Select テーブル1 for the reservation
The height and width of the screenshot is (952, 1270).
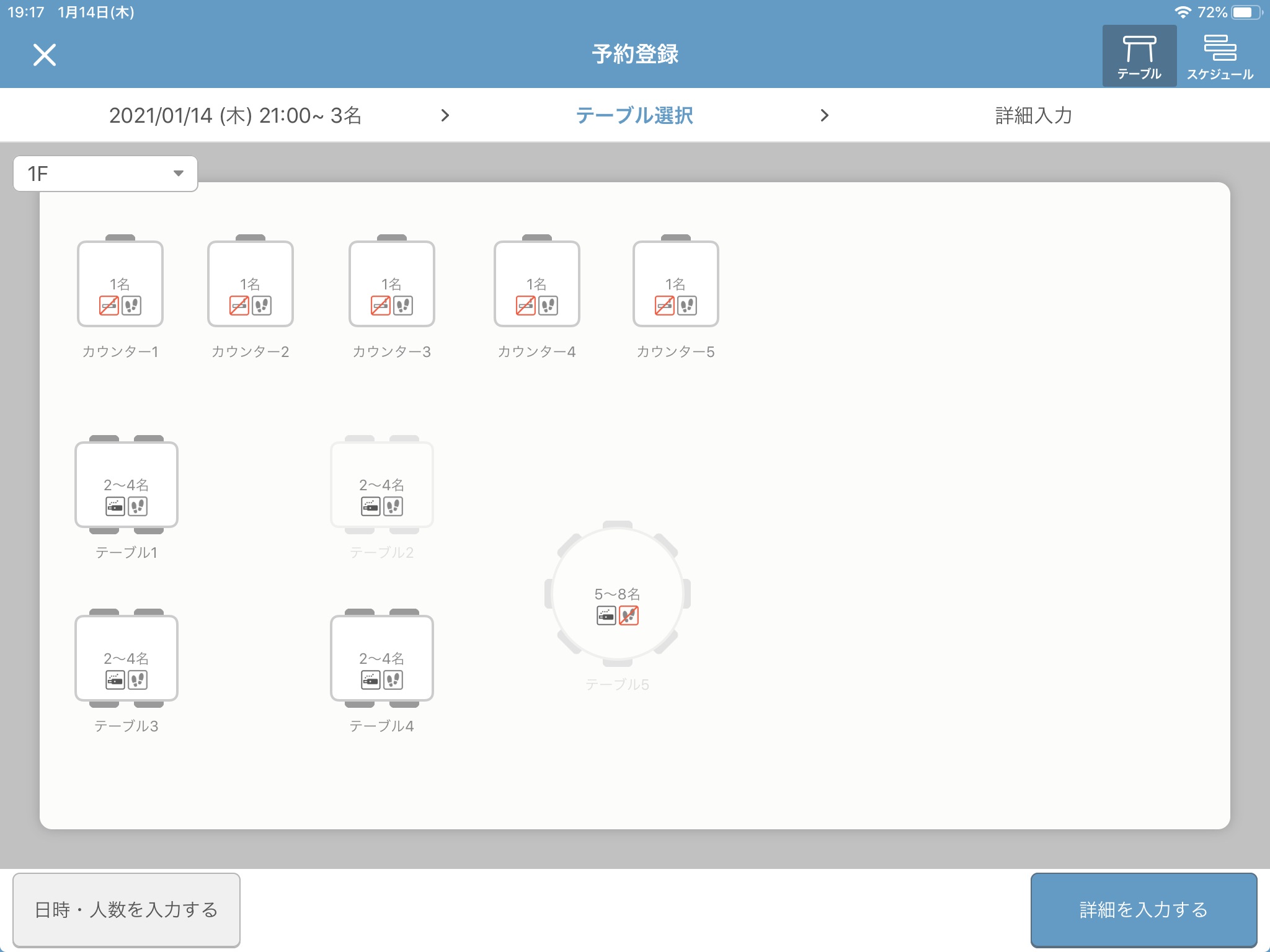(127, 485)
